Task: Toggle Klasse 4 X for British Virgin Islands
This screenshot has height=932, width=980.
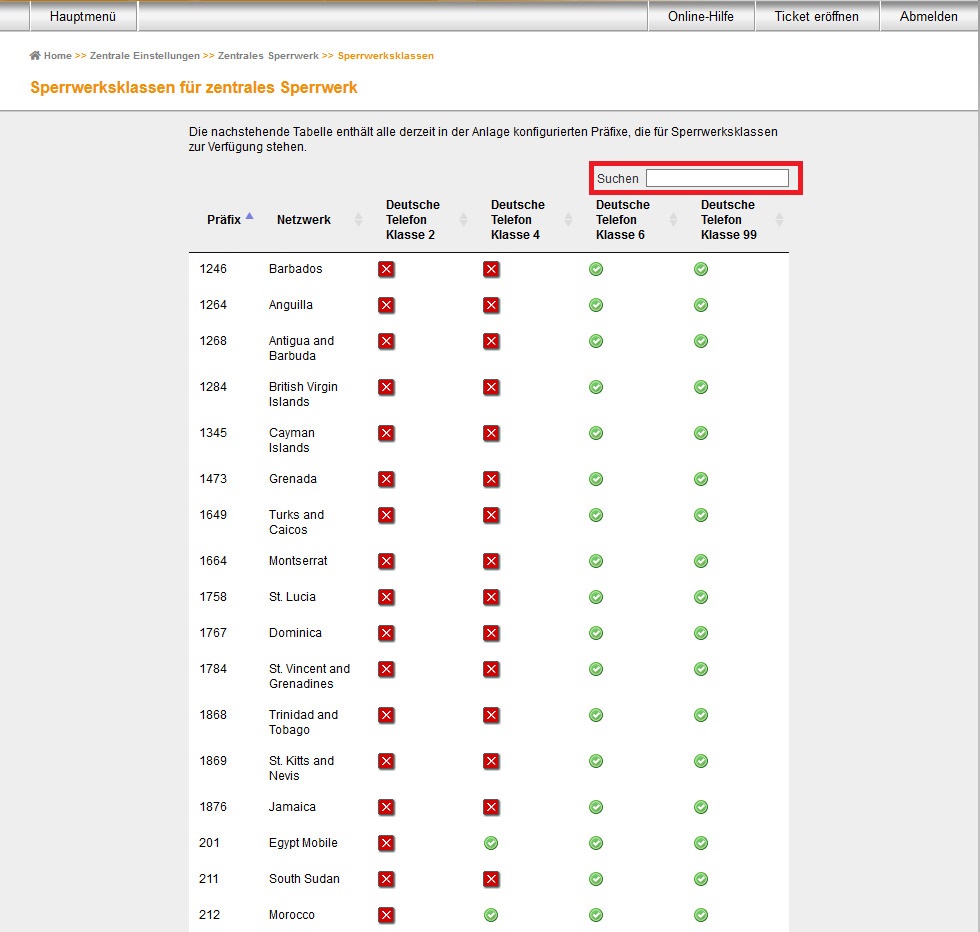Action: click(x=491, y=388)
